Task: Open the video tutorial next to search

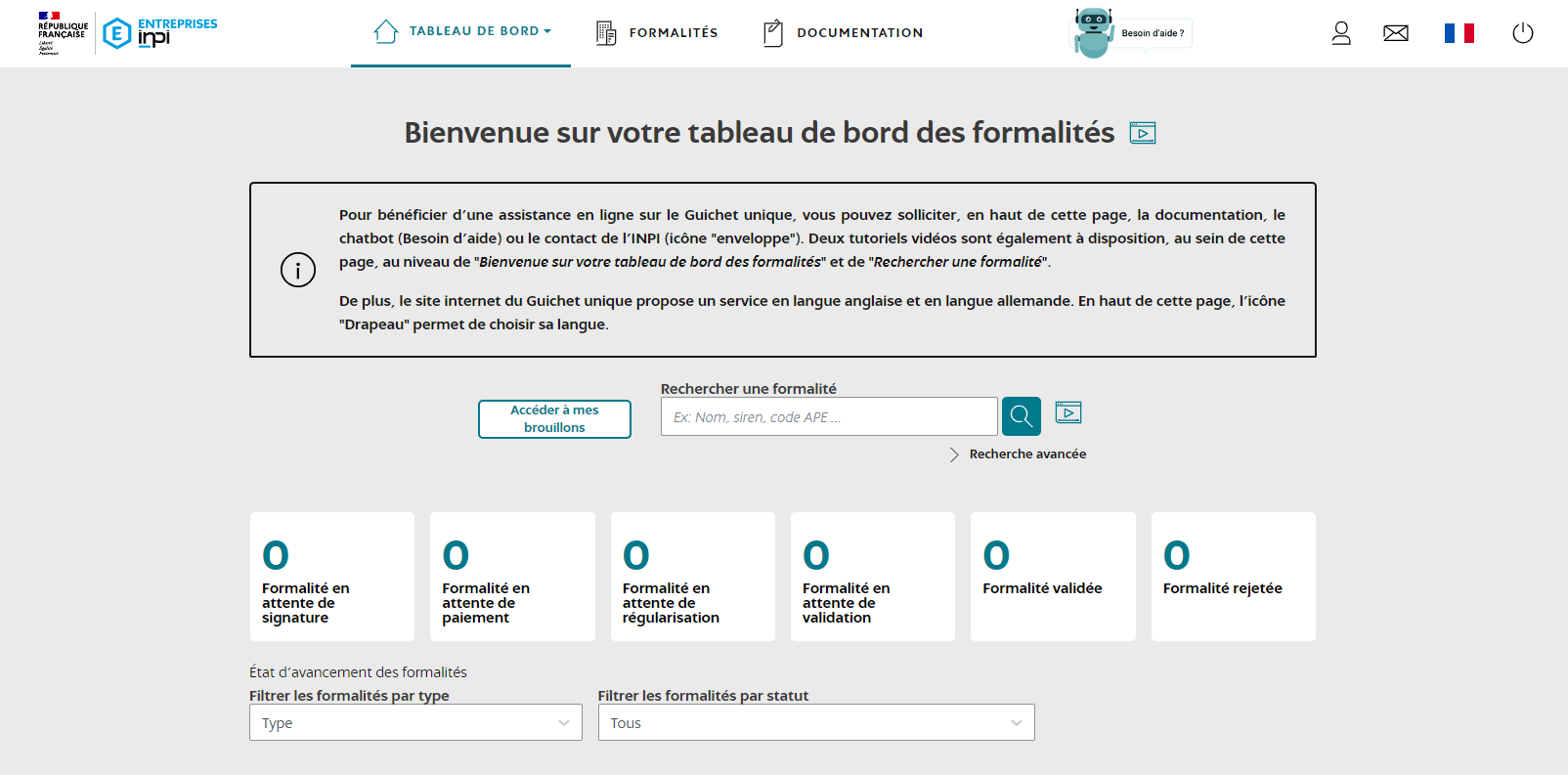Action: [x=1068, y=413]
